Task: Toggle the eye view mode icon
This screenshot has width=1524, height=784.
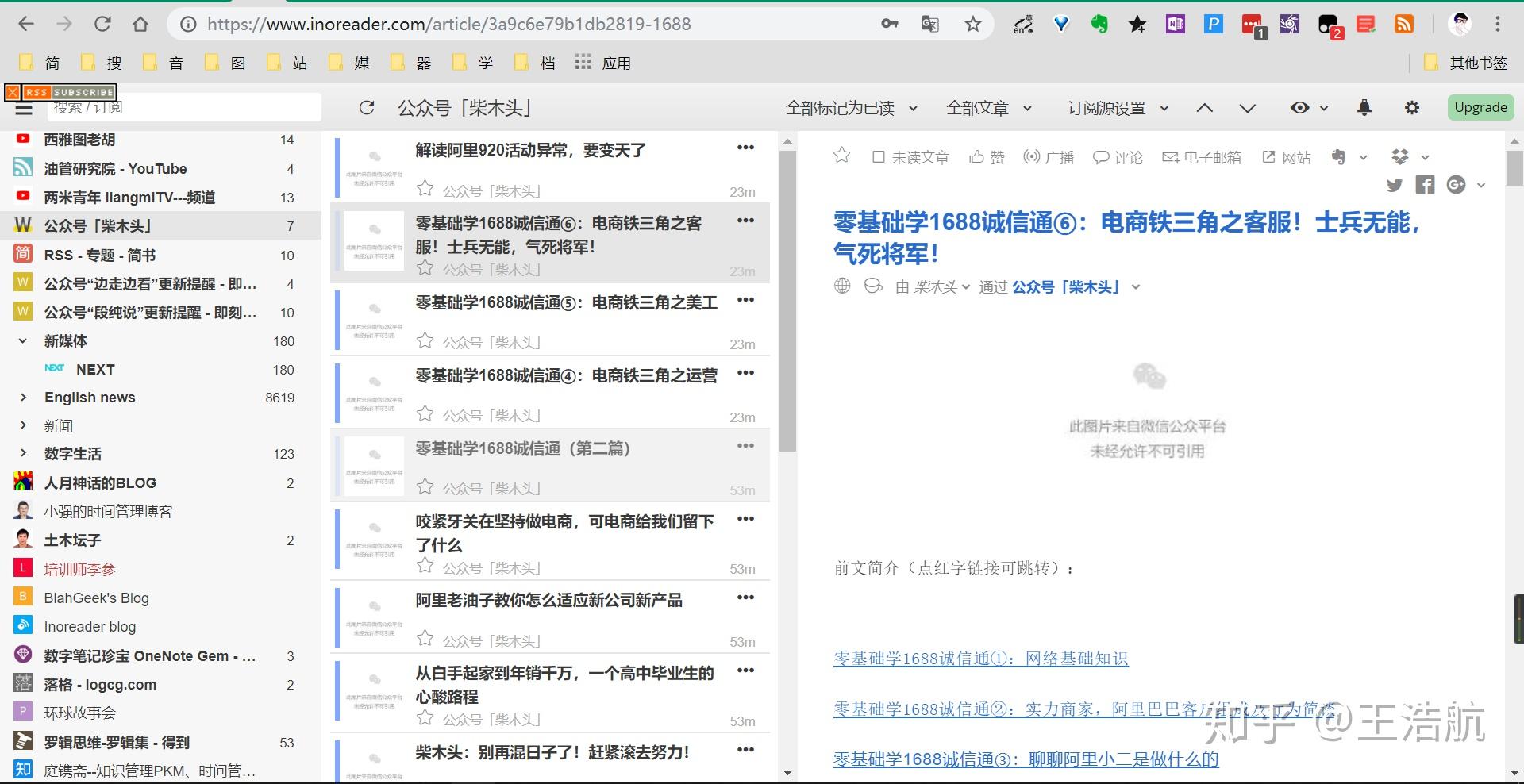Action: point(1299,107)
